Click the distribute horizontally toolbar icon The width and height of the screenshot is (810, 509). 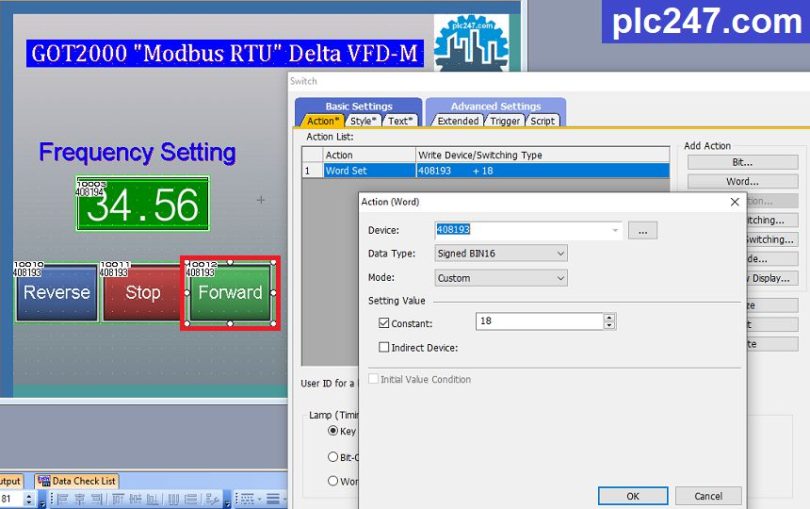coord(174,499)
